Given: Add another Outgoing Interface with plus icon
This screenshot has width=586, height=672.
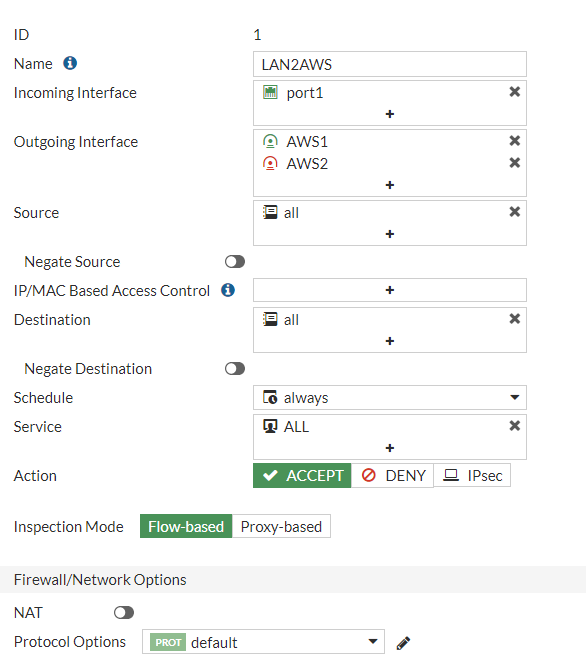Looking at the screenshot, I should [390, 185].
